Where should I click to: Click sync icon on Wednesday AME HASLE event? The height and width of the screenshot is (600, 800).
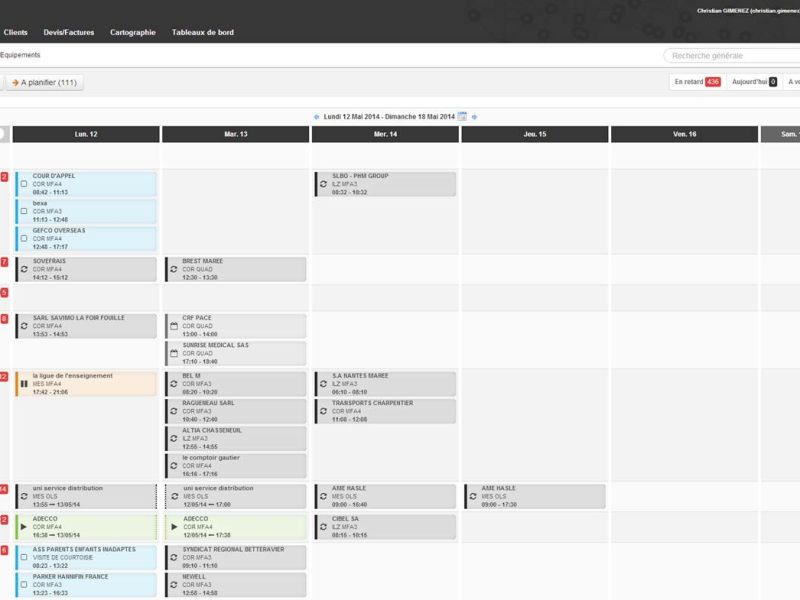coord(323,496)
